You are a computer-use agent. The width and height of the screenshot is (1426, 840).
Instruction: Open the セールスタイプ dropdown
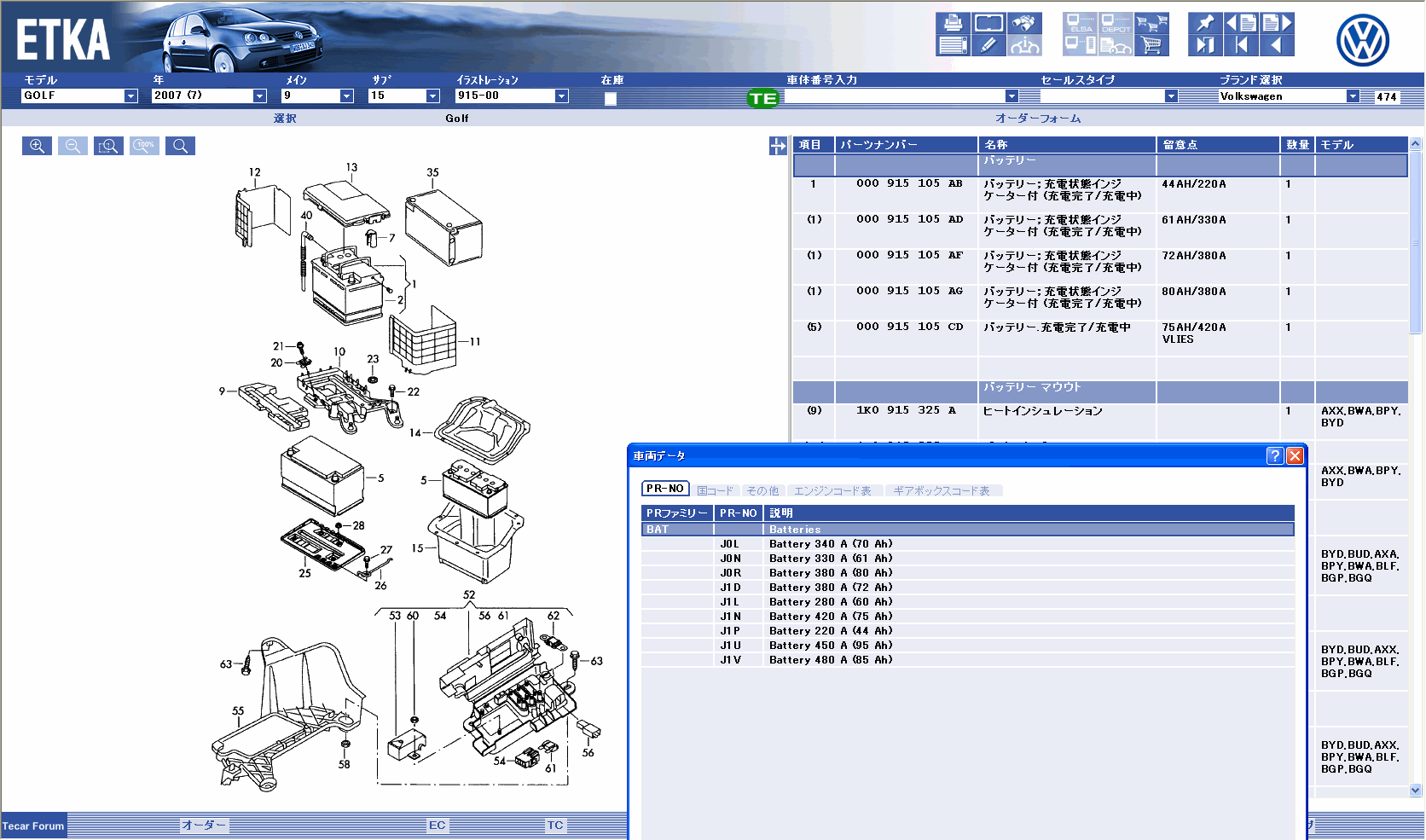point(1171,96)
